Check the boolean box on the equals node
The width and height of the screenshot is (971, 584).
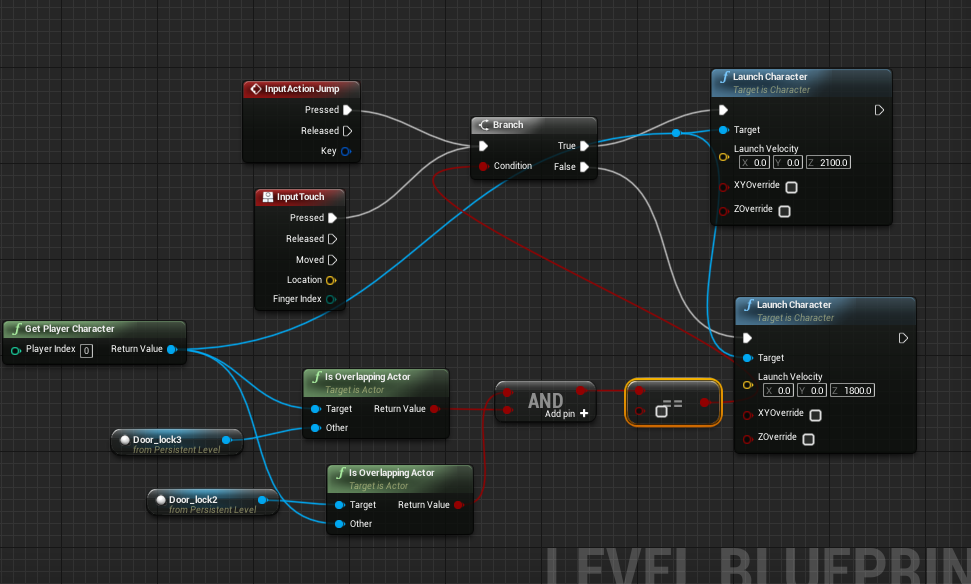point(661,411)
